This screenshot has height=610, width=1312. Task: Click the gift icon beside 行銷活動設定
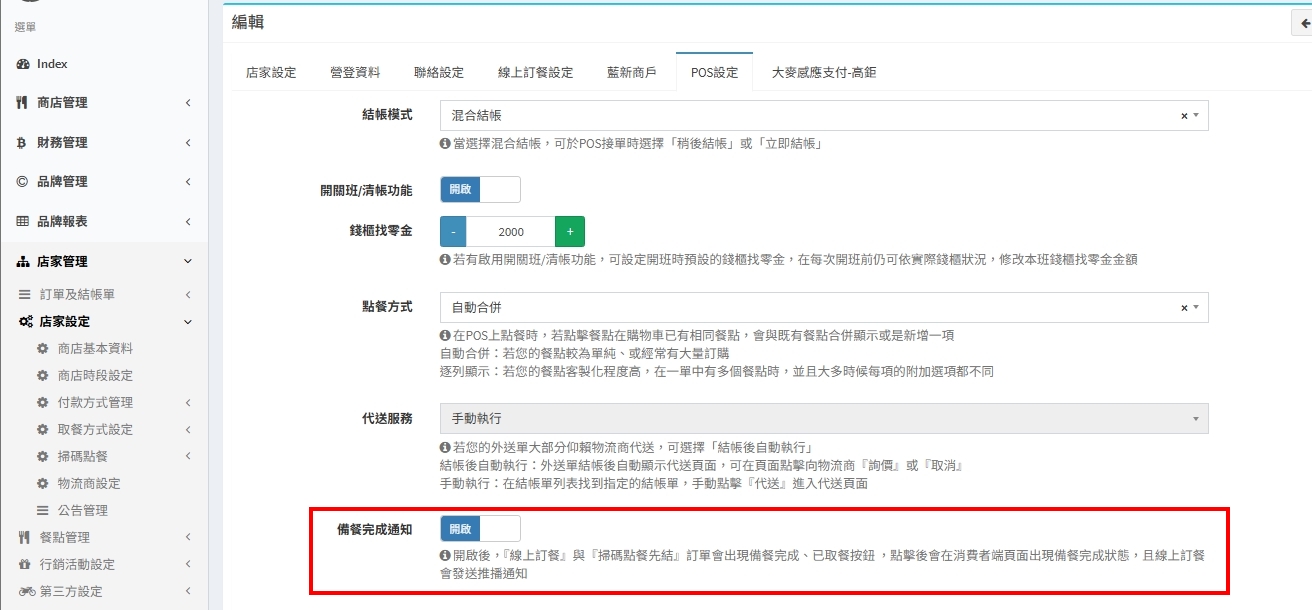[x=25, y=565]
